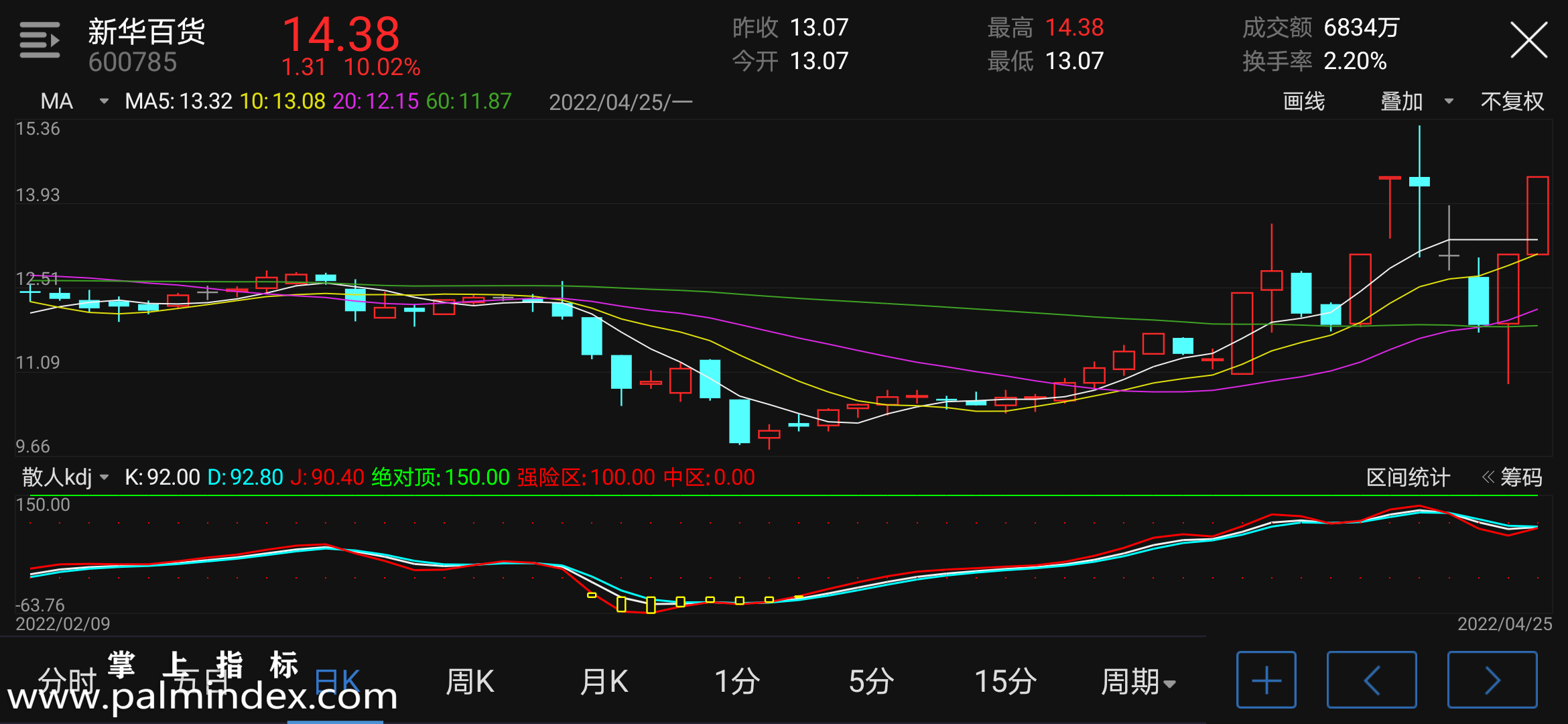
Task: Go to next with right arrow button
Action: [1492, 680]
